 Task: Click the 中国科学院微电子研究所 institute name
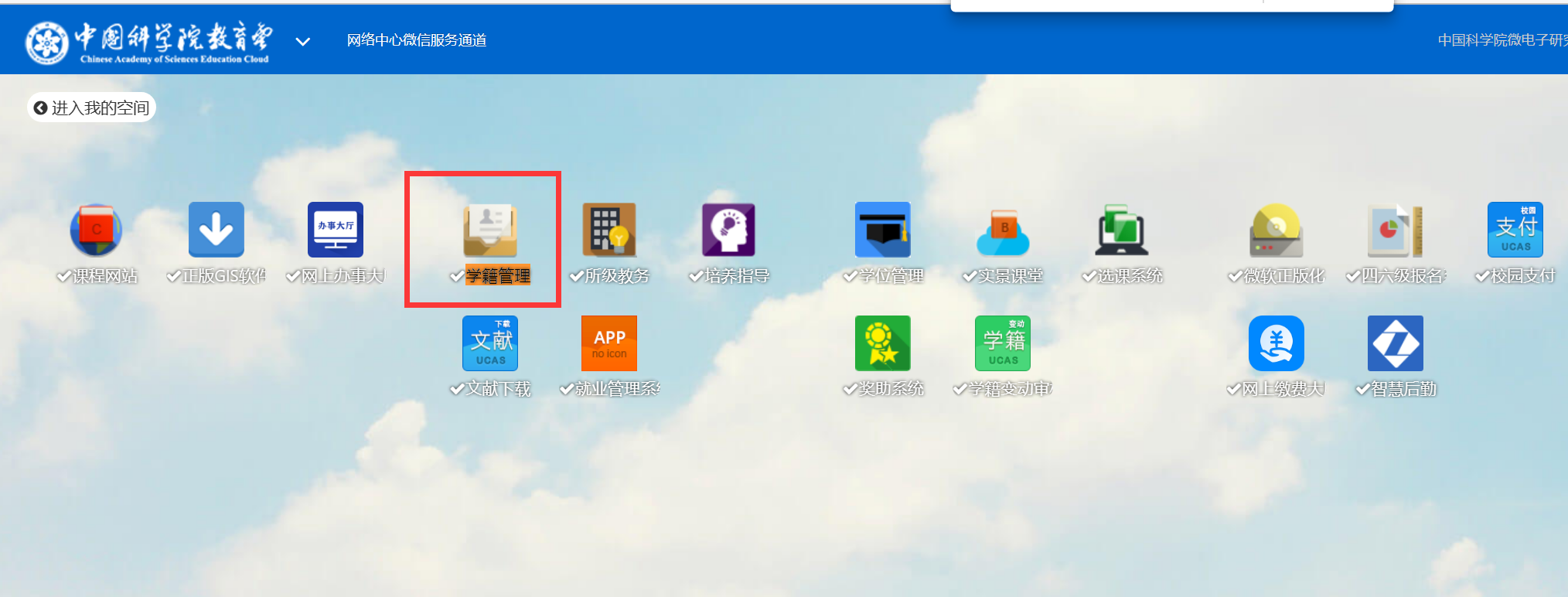click(x=1502, y=40)
